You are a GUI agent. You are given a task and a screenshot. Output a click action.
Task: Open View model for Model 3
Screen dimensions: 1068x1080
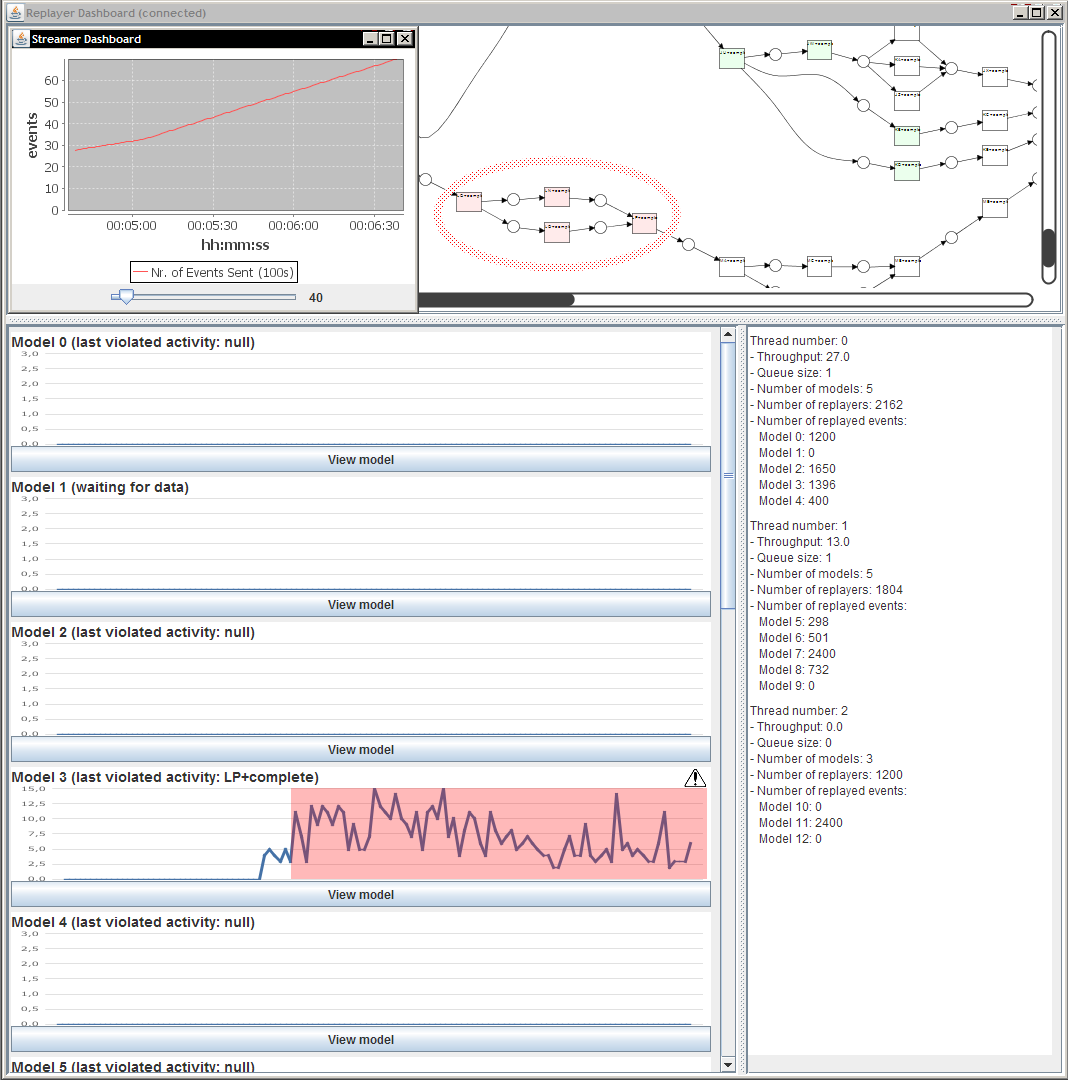(x=361, y=894)
